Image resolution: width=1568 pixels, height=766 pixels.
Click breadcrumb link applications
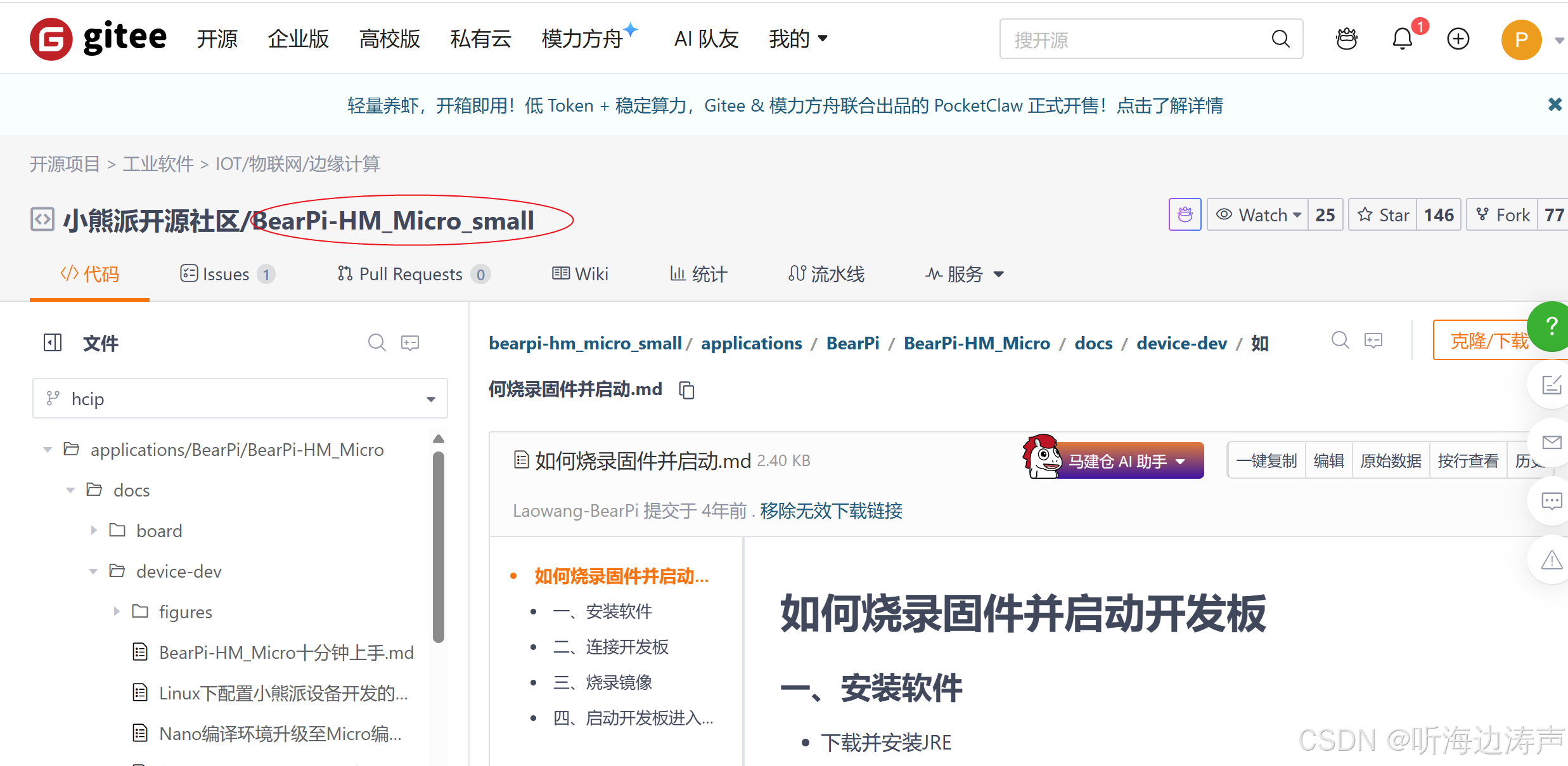(751, 343)
